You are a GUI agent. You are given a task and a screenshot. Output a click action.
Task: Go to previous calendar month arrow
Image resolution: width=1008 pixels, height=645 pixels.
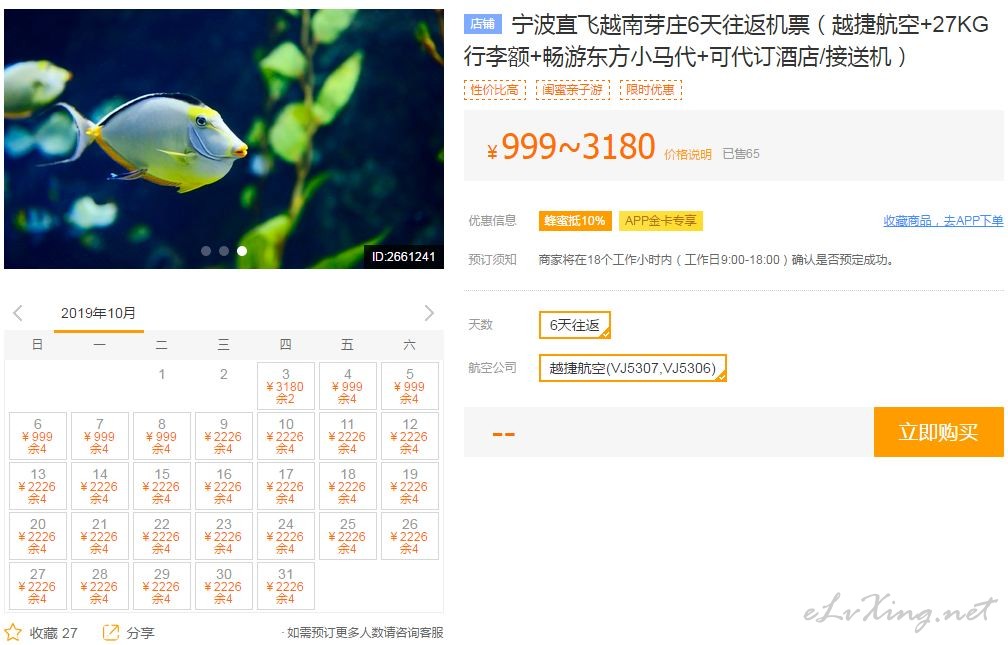(x=18, y=313)
